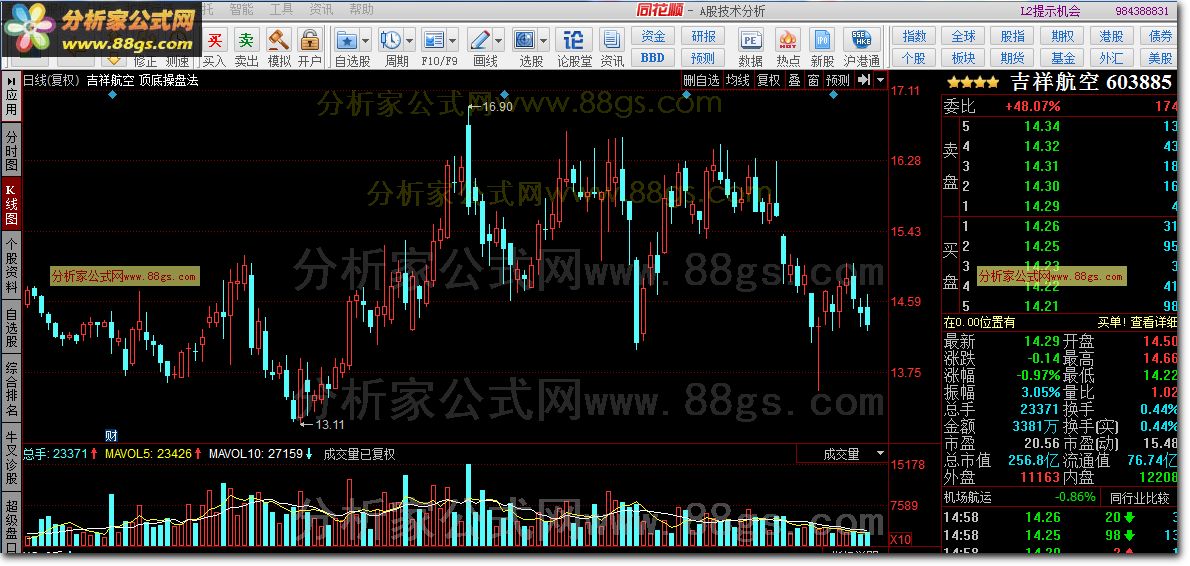Toggle the 窗 window option

(x=813, y=80)
